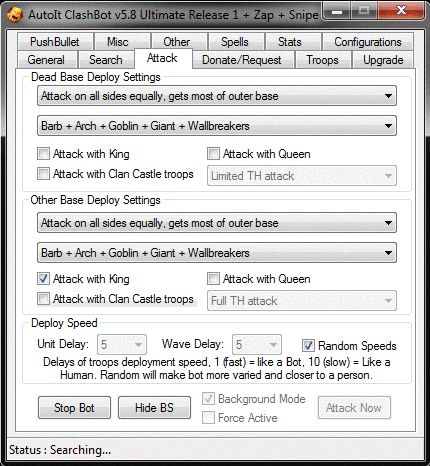Go to the PushBullet tab
430x466 pixels.
point(55,42)
